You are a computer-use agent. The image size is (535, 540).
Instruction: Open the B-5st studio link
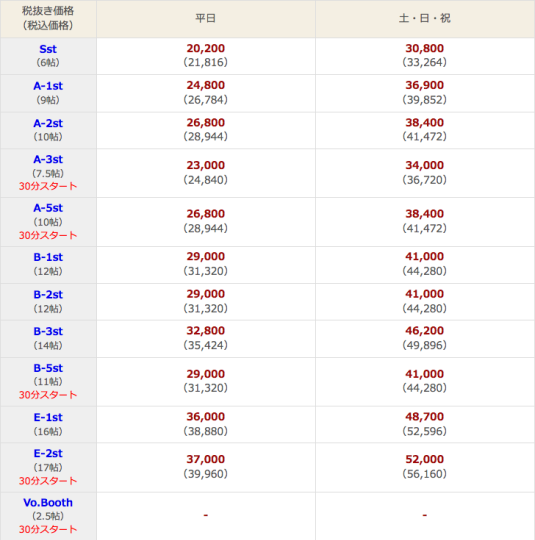point(48,368)
